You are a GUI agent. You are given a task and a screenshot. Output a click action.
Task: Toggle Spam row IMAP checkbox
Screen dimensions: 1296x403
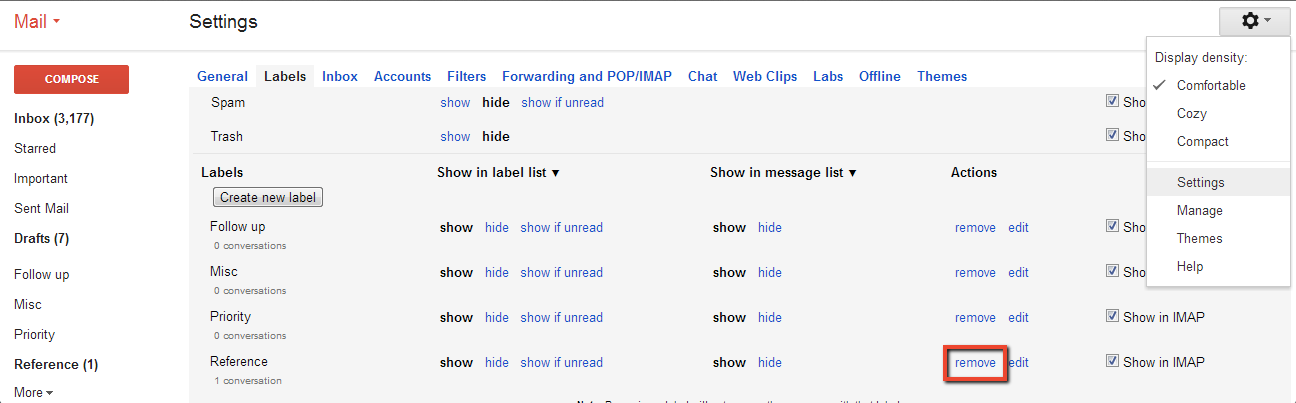1112,101
